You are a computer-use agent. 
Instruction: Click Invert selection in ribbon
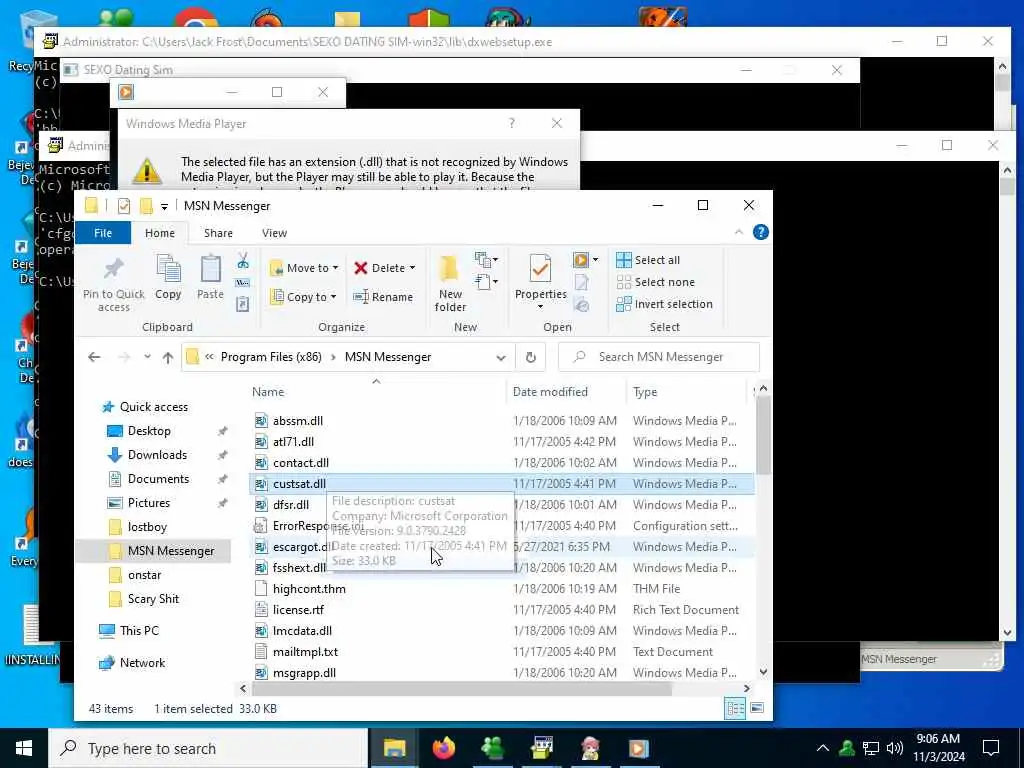coord(664,304)
